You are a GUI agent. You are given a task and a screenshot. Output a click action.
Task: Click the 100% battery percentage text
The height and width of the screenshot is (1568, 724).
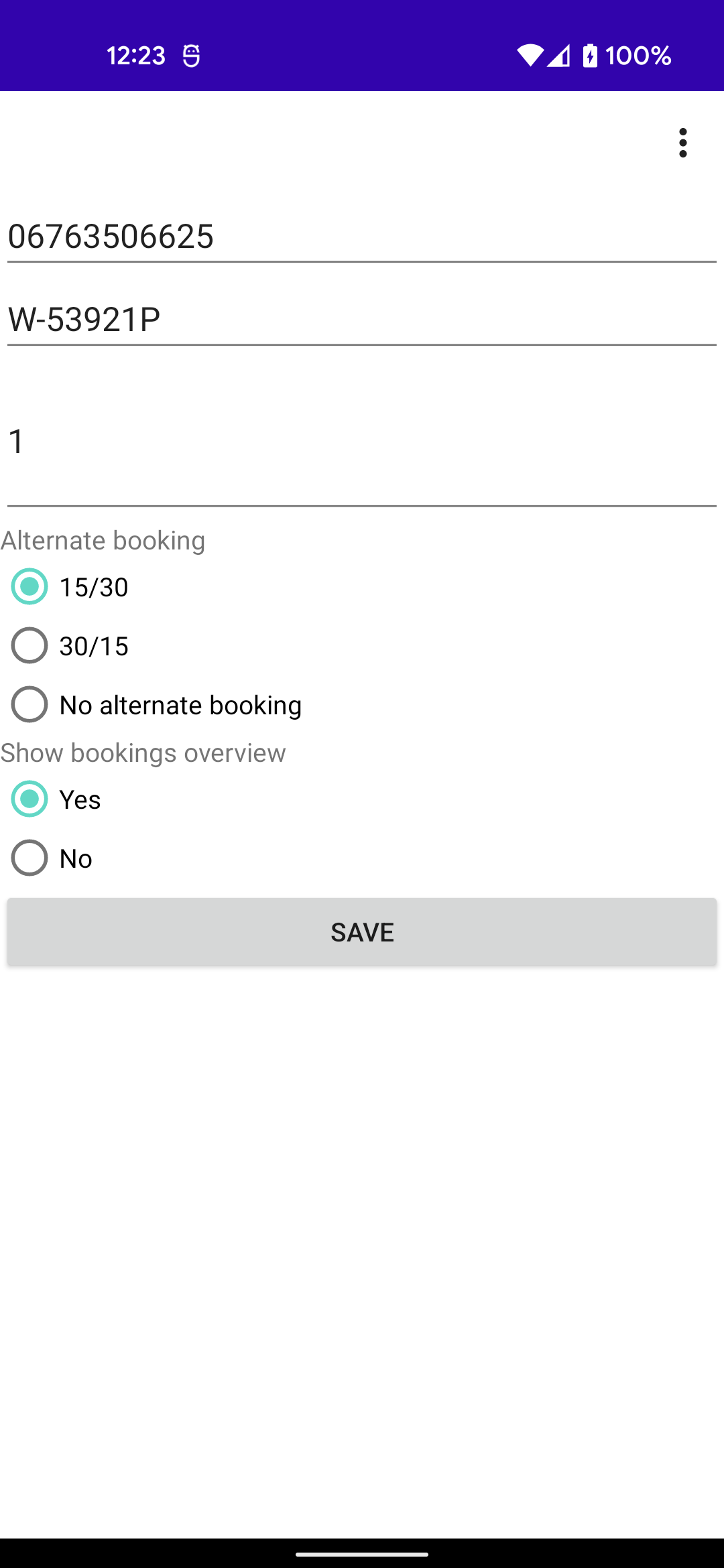(x=638, y=56)
